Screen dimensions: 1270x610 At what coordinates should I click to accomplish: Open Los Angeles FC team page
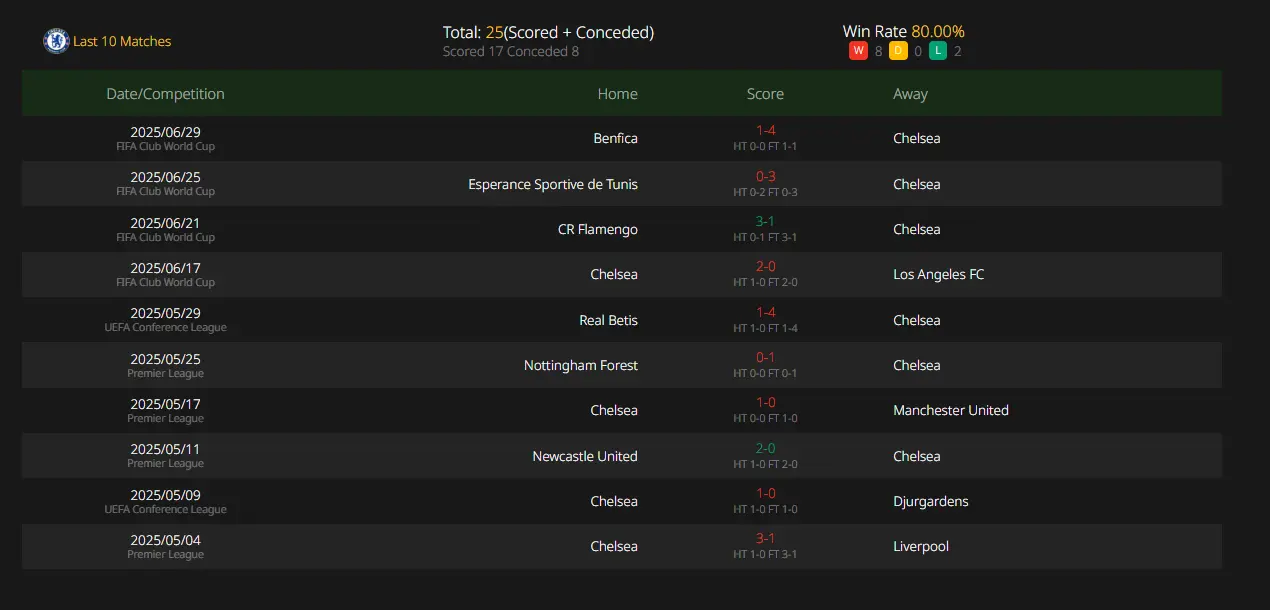(939, 274)
